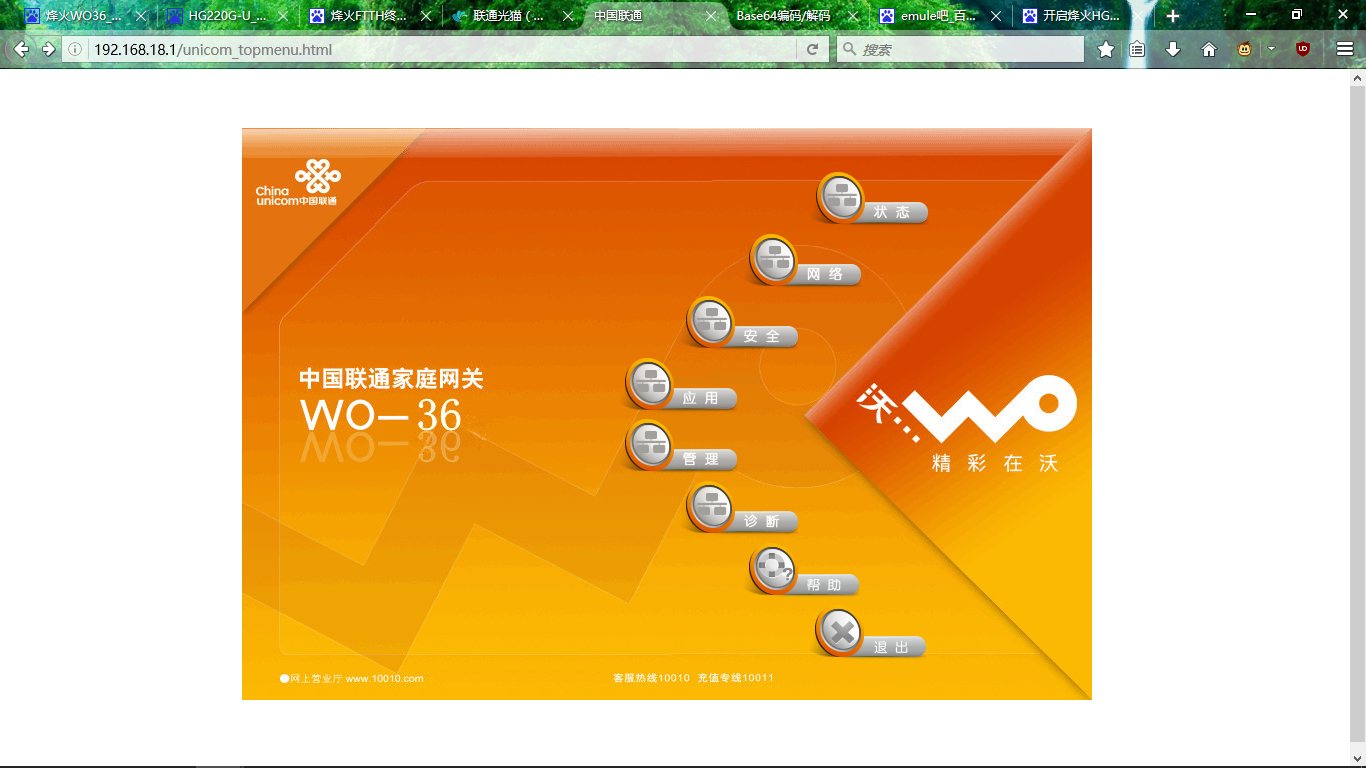
Task: Go forward with the browser forward arrow
Action: pyautogui.click(x=48, y=49)
